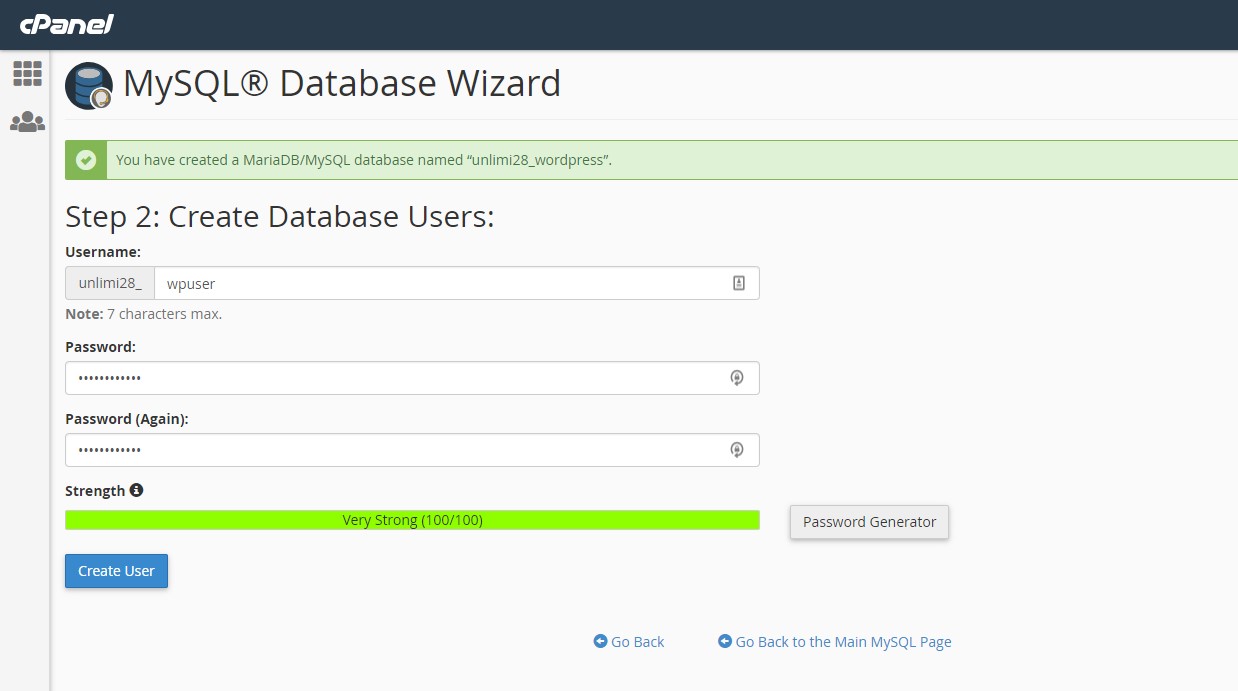This screenshot has height=691, width=1238.
Task: Follow the Go Back link
Action: coord(628,641)
